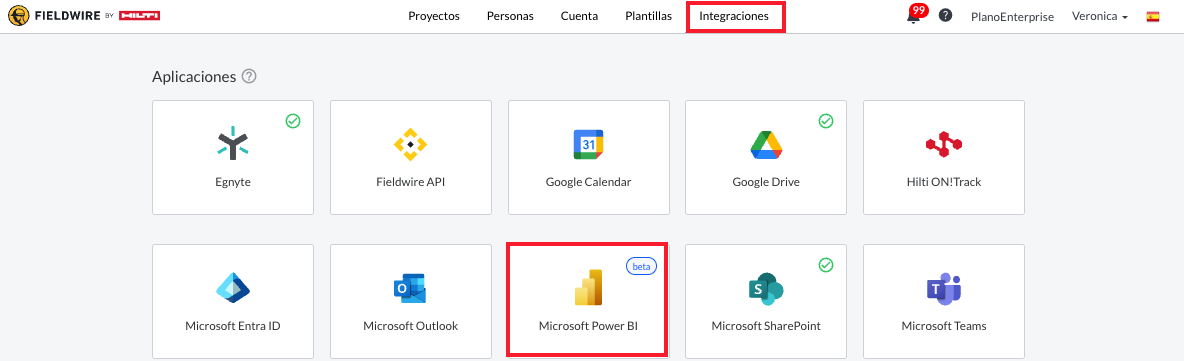Go to the Proyectos tab
This screenshot has height=361, width=1184.
point(434,16)
